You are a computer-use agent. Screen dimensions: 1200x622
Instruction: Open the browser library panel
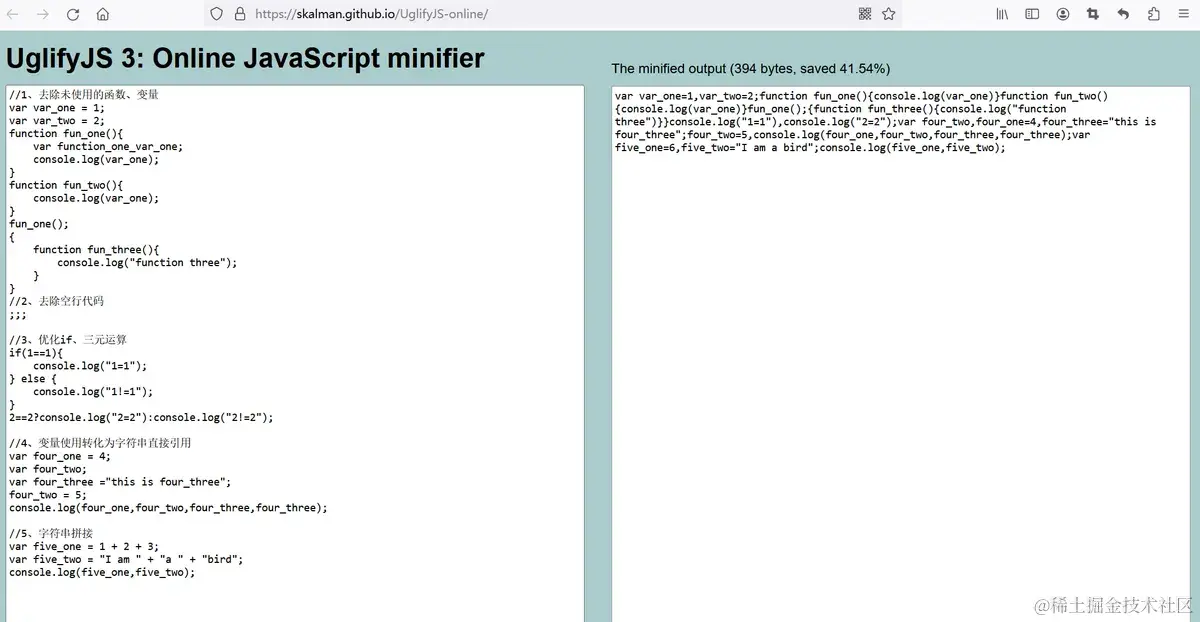pyautogui.click(x=1002, y=14)
